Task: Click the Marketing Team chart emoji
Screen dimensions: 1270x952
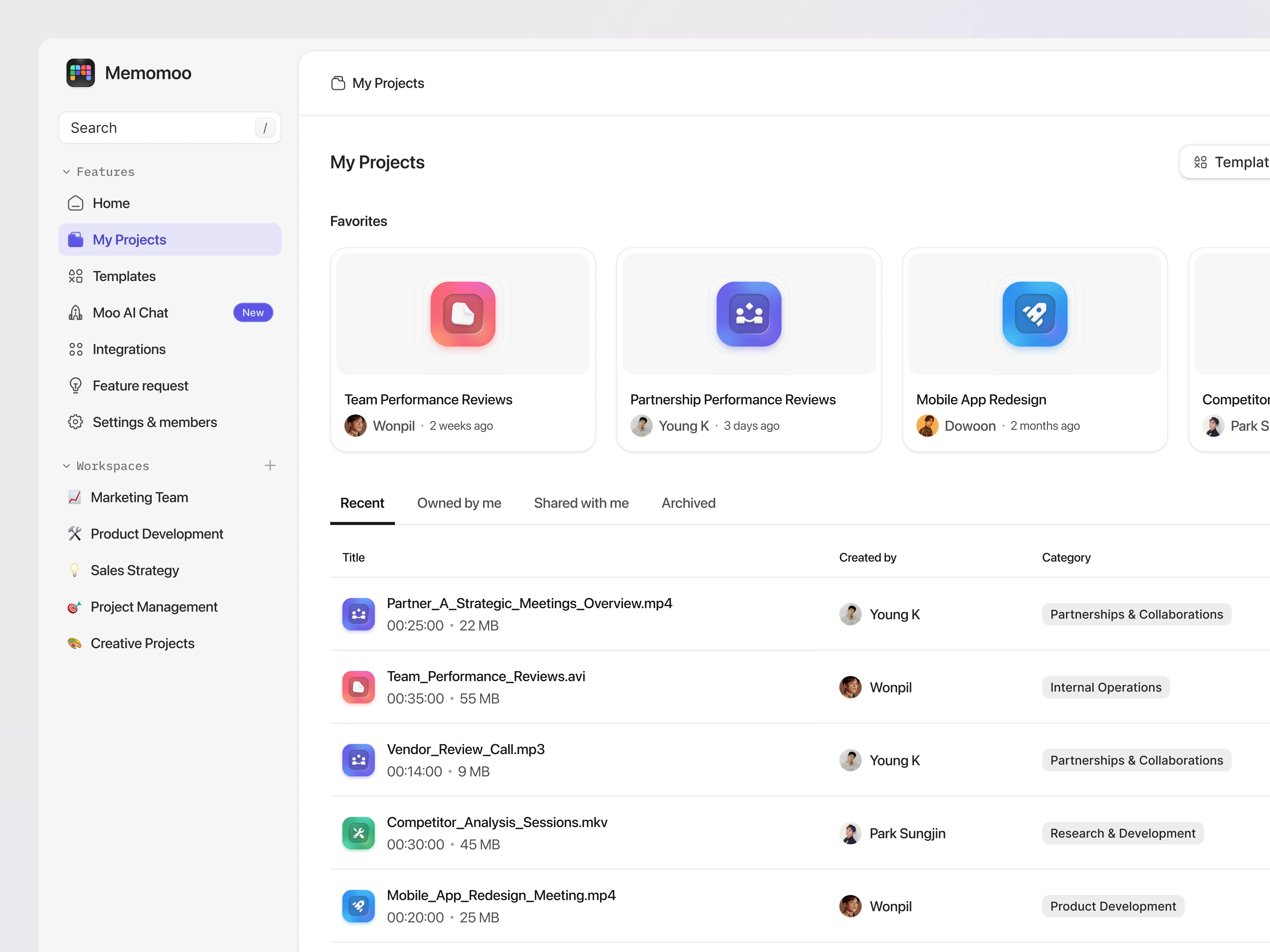Action: (75, 497)
